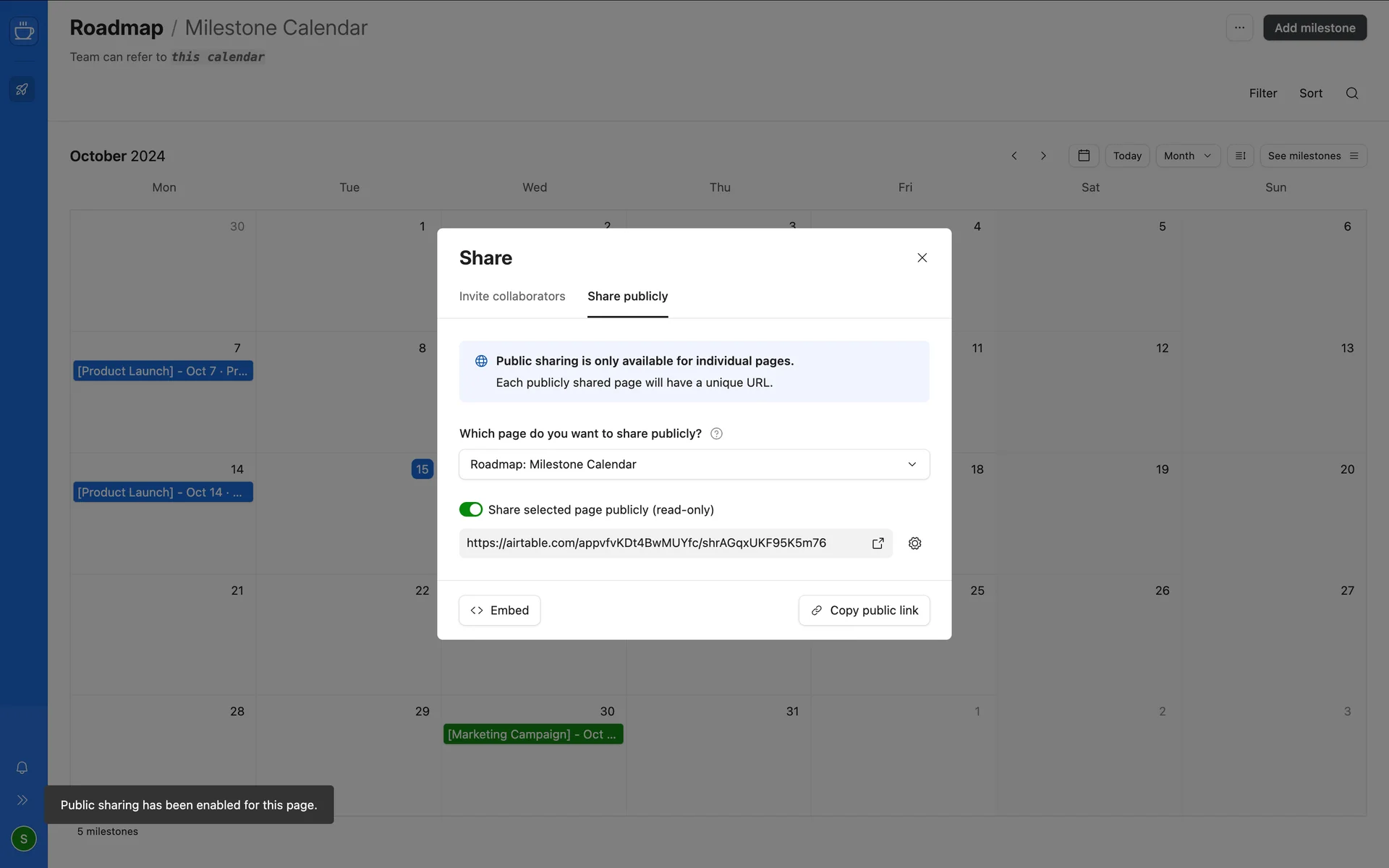This screenshot has height=868, width=1389.
Task: Open public link settings gear icon
Action: [914, 543]
